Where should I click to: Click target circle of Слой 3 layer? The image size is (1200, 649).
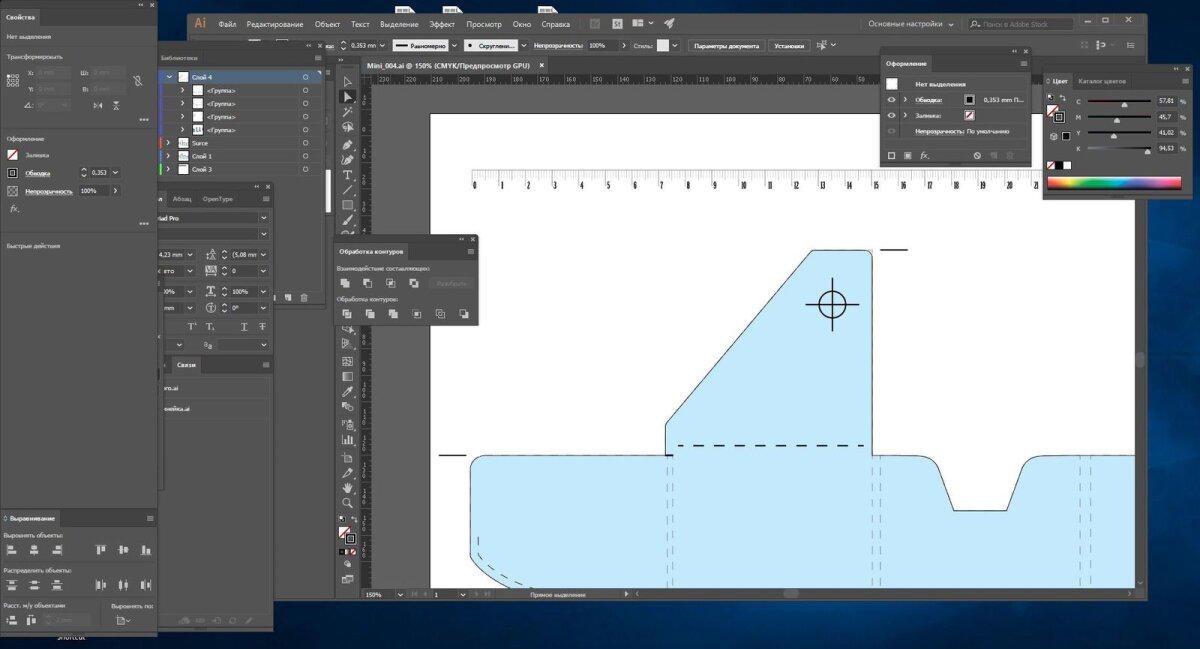[305, 169]
